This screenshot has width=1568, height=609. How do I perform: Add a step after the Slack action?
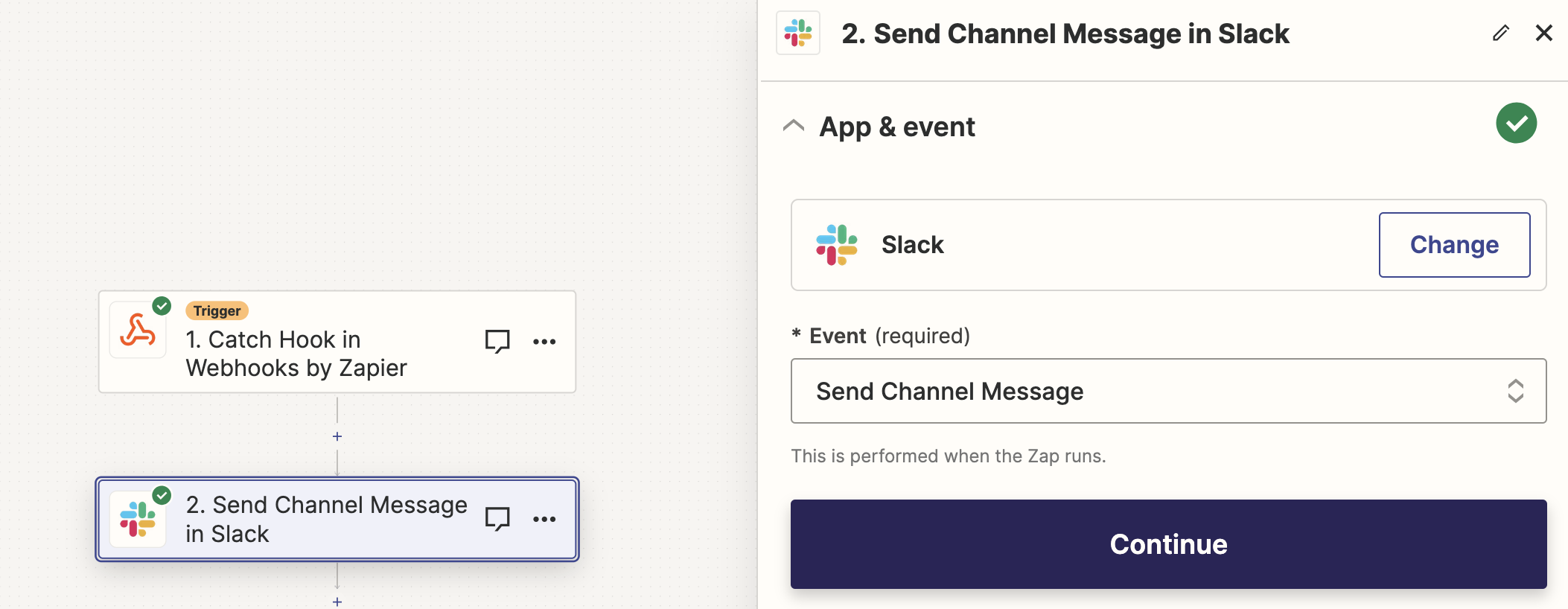[x=337, y=602]
